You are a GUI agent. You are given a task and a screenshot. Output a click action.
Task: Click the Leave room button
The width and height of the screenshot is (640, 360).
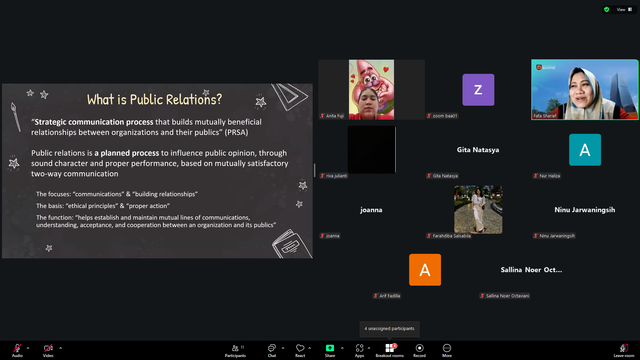(x=624, y=350)
